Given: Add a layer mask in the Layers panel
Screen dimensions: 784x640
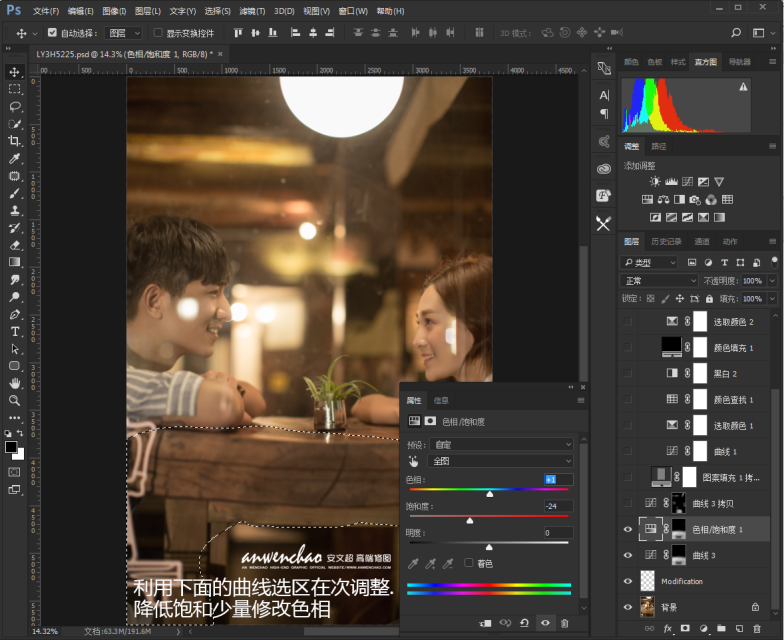Looking at the screenshot, I should (685, 628).
